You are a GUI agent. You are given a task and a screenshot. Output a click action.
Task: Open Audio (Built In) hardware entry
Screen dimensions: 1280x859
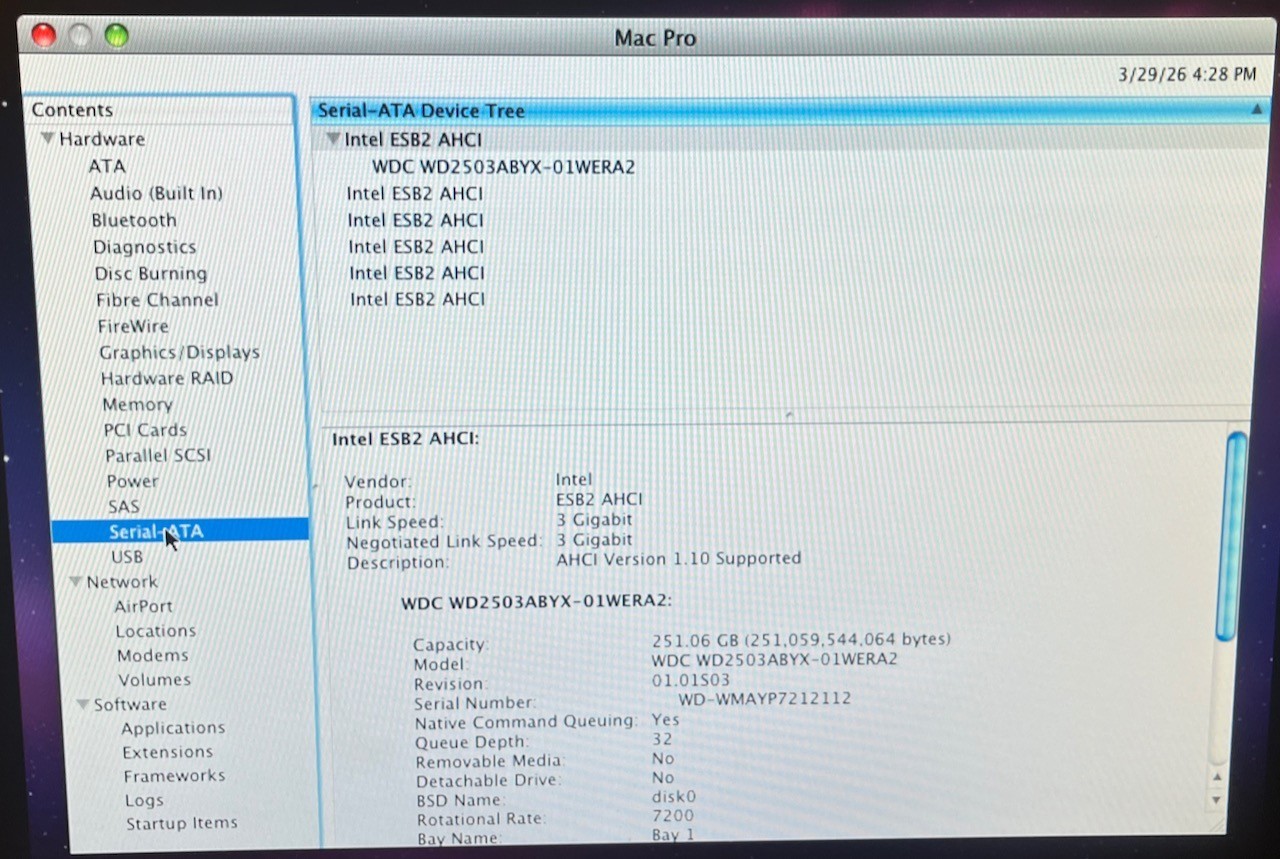[156, 193]
